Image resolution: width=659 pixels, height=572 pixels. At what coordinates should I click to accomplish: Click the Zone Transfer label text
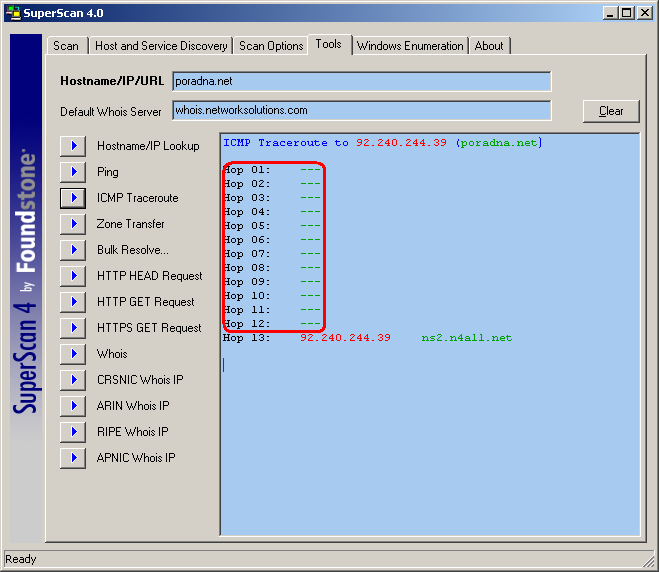pos(131,224)
